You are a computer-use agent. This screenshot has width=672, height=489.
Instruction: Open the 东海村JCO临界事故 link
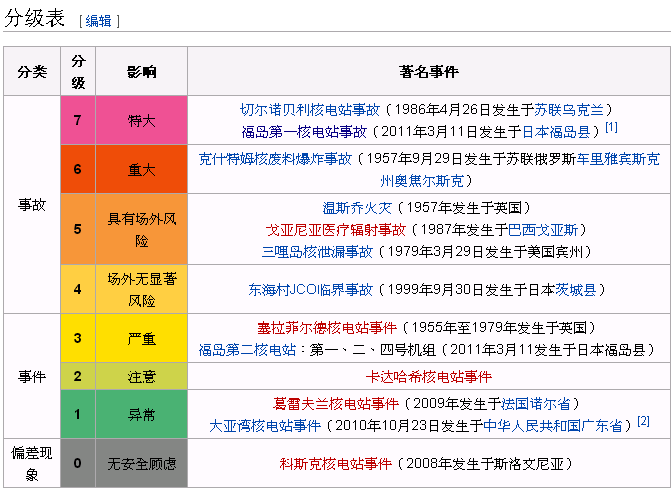(x=311, y=290)
